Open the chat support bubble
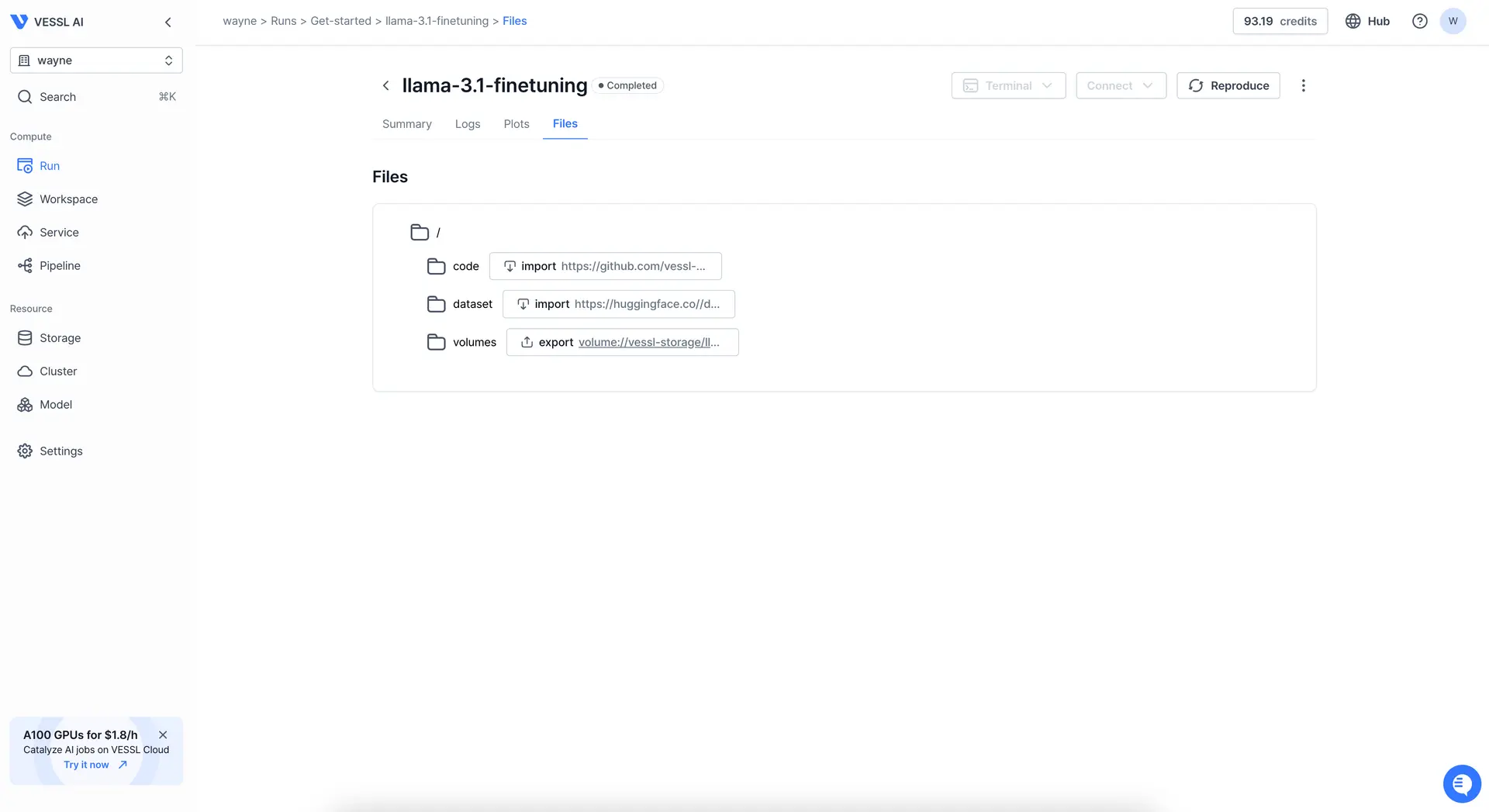The height and width of the screenshot is (812, 1489). [x=1462, y=784]
